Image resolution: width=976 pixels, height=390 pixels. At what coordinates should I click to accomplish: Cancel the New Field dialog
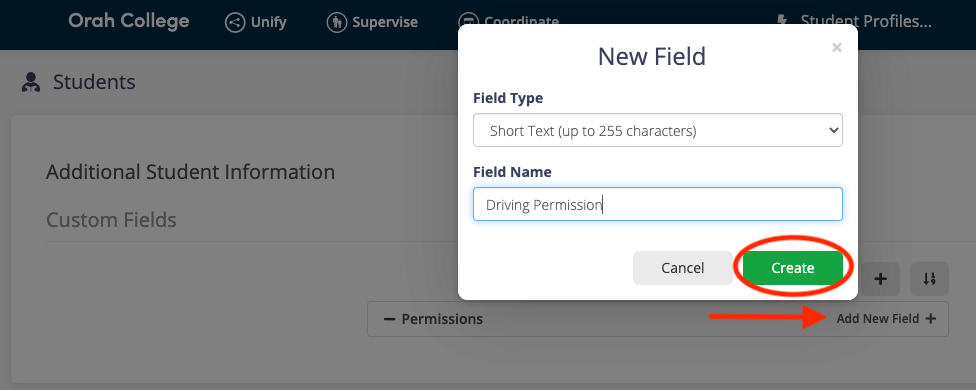point(683,268)
